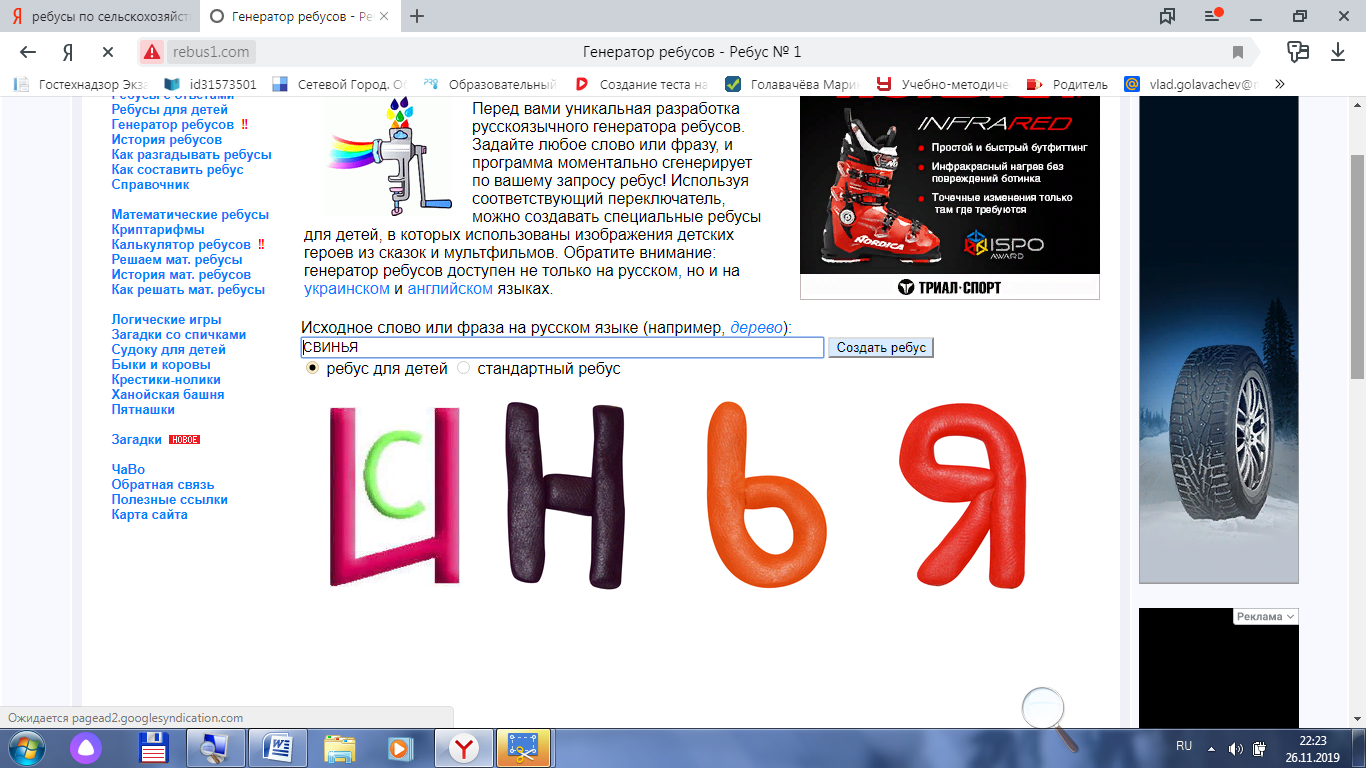The image size is (1366, 768).
Task: Click the winter tire advertisement banner
Action: click(1219, 340)
